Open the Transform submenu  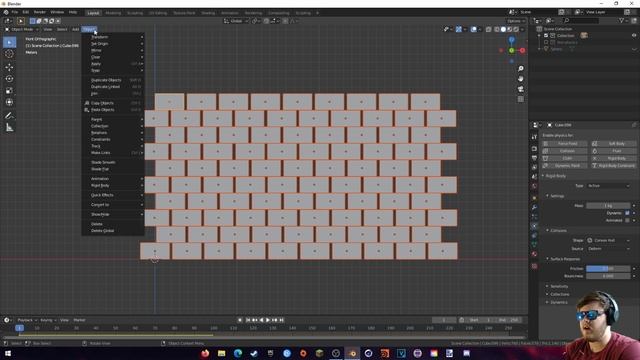113,37
